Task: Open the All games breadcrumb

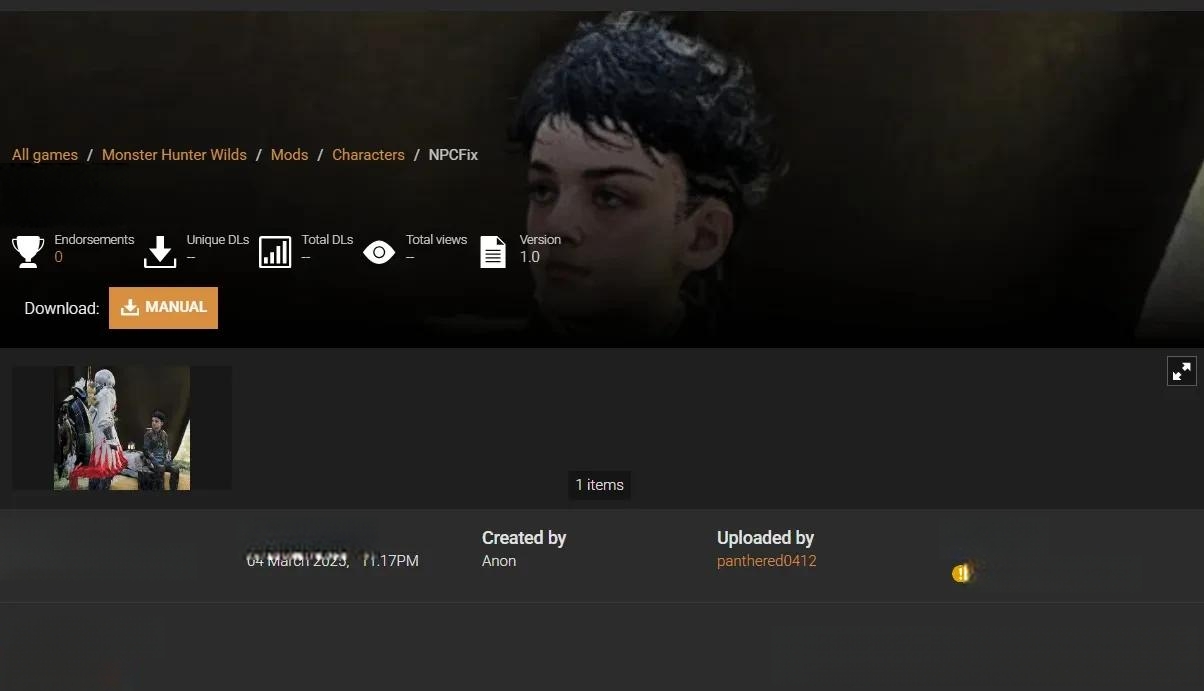Action: point(45,155)
